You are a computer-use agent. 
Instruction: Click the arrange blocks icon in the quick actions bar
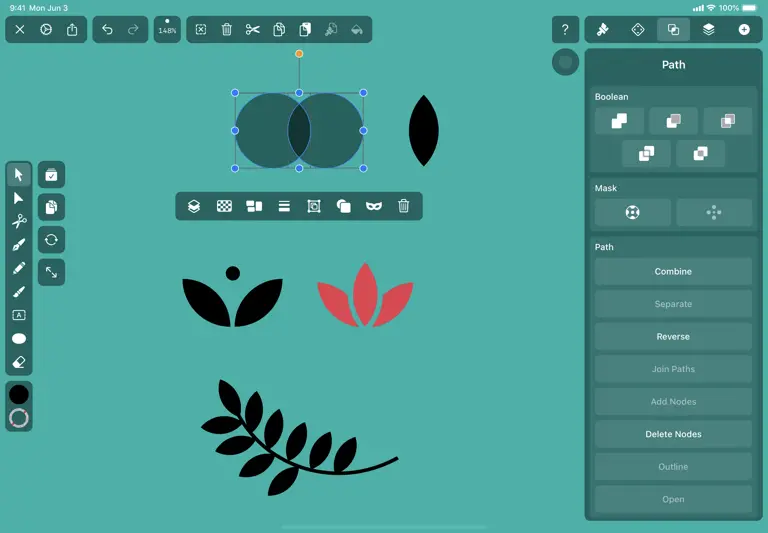click(254, 206)
